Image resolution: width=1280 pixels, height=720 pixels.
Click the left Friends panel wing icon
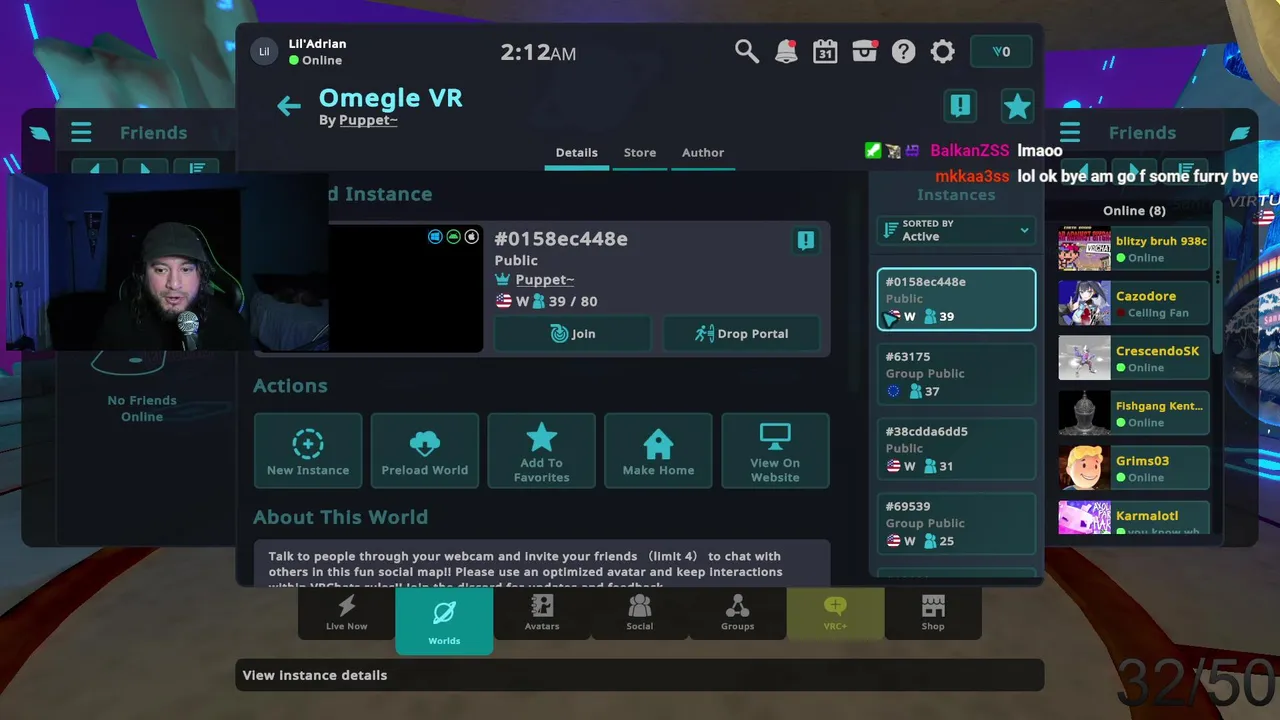(40, 133)
